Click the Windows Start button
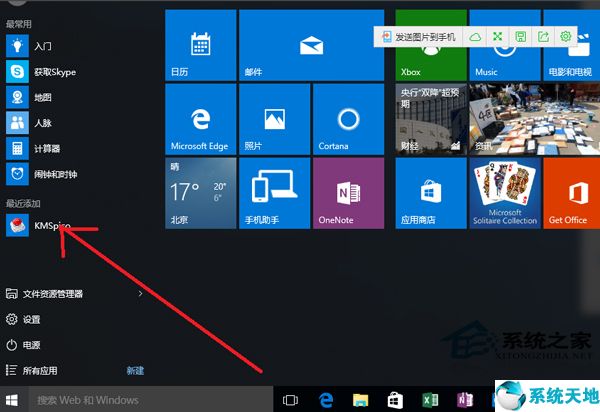Screen dimensions: 600x412 coord(12,400)
